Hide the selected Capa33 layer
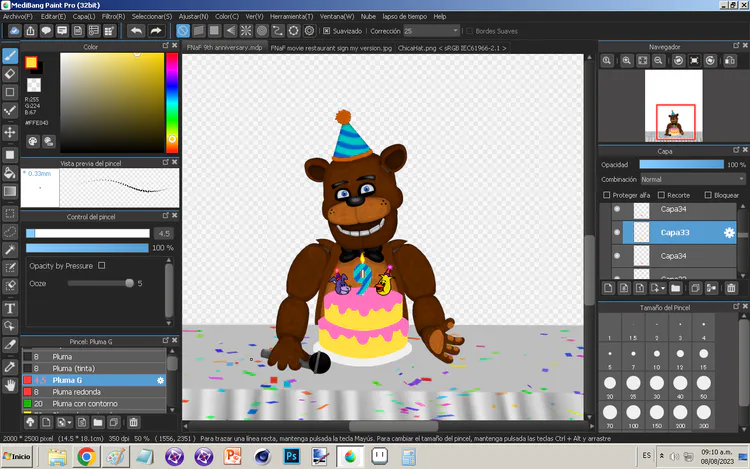 click(617, 232)
